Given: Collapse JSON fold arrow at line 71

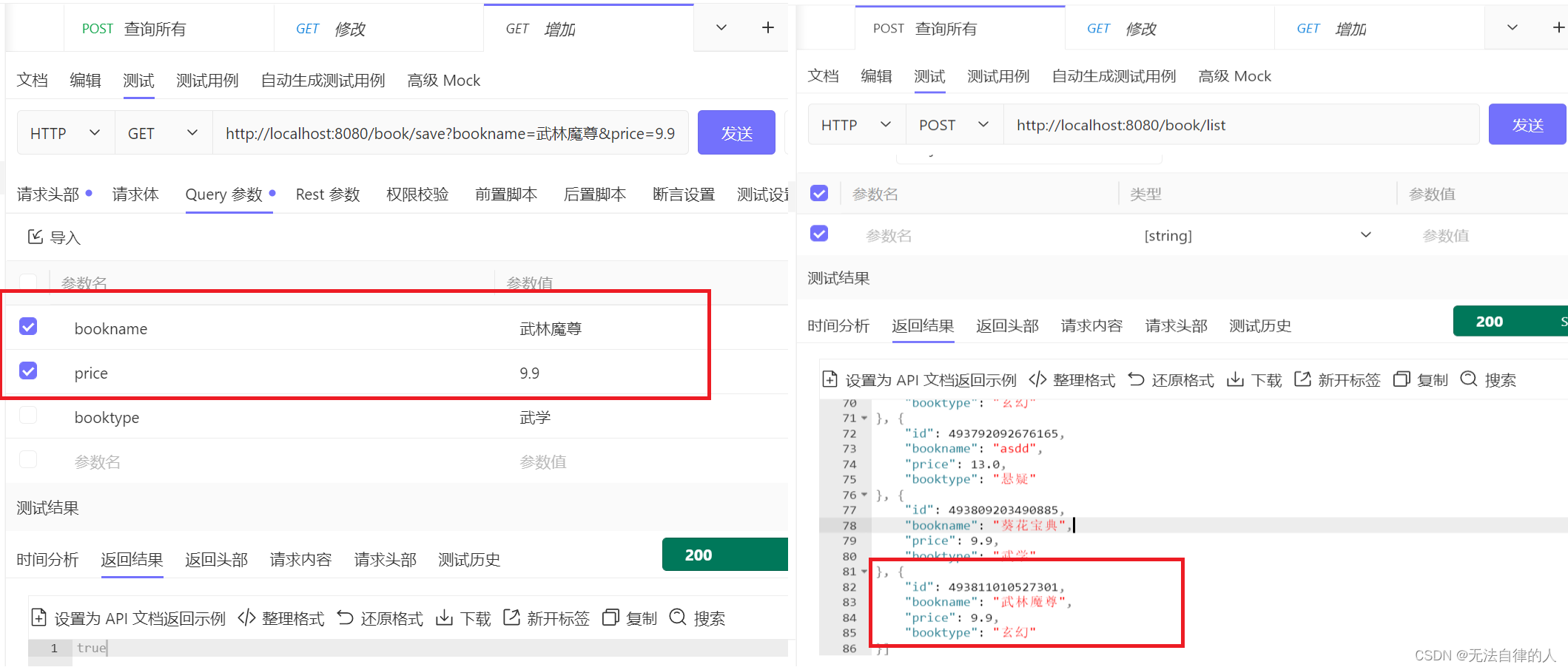Looking at the screenshot, I should pos(864,419).
